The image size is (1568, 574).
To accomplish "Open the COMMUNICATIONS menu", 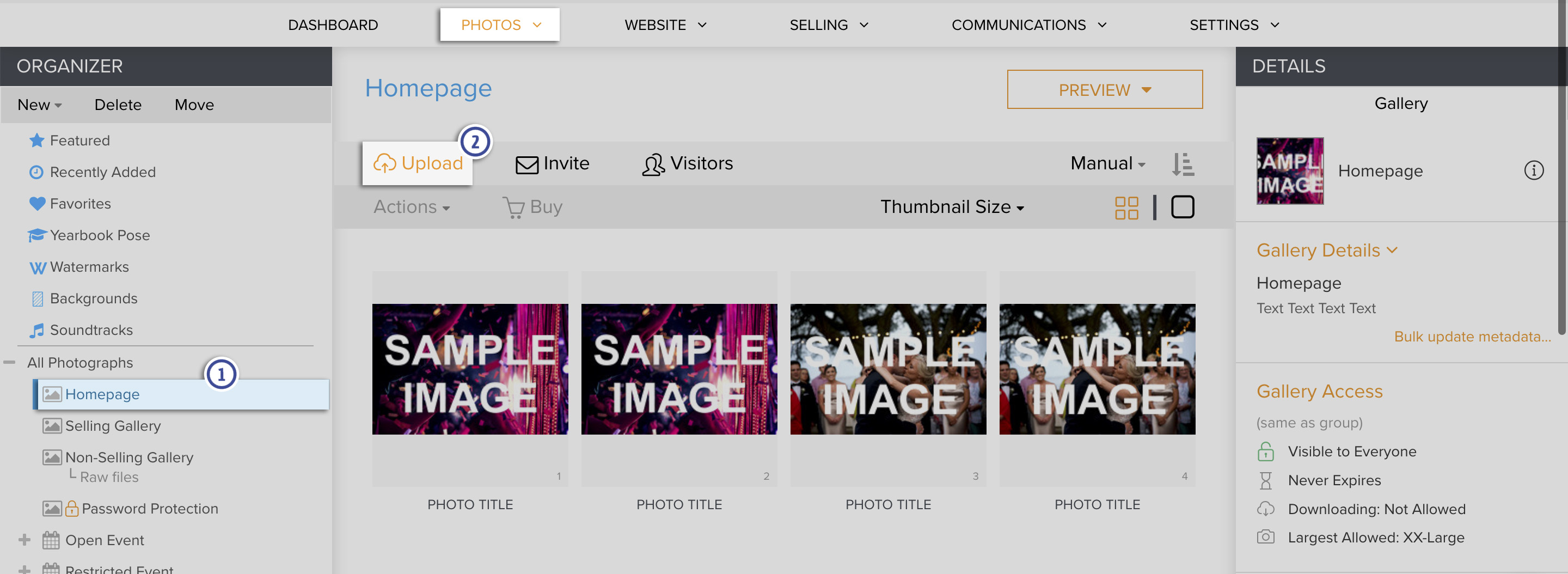I will (1028, 25).
